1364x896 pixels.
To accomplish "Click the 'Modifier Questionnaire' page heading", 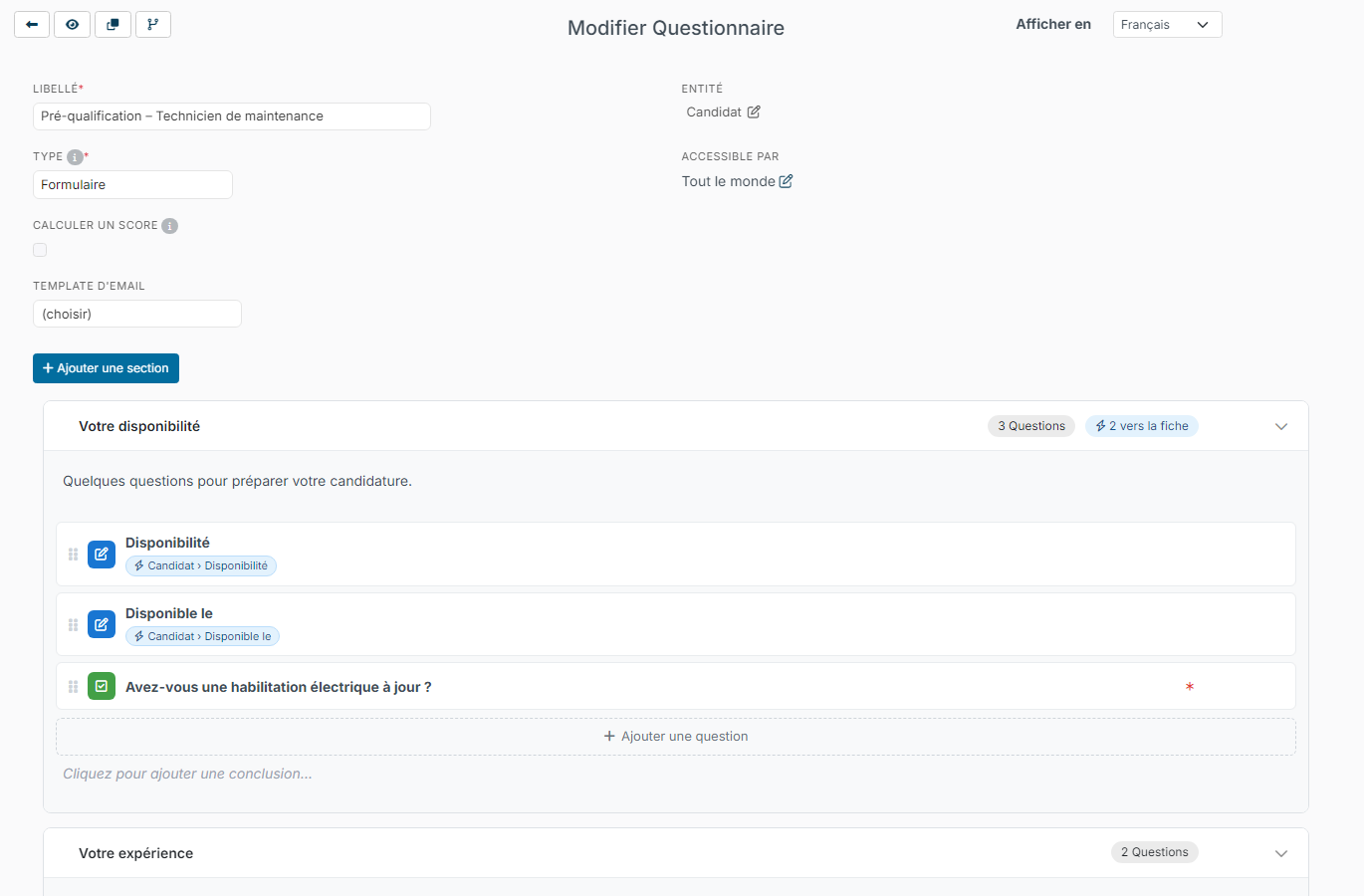I will (x=676, y=28).
